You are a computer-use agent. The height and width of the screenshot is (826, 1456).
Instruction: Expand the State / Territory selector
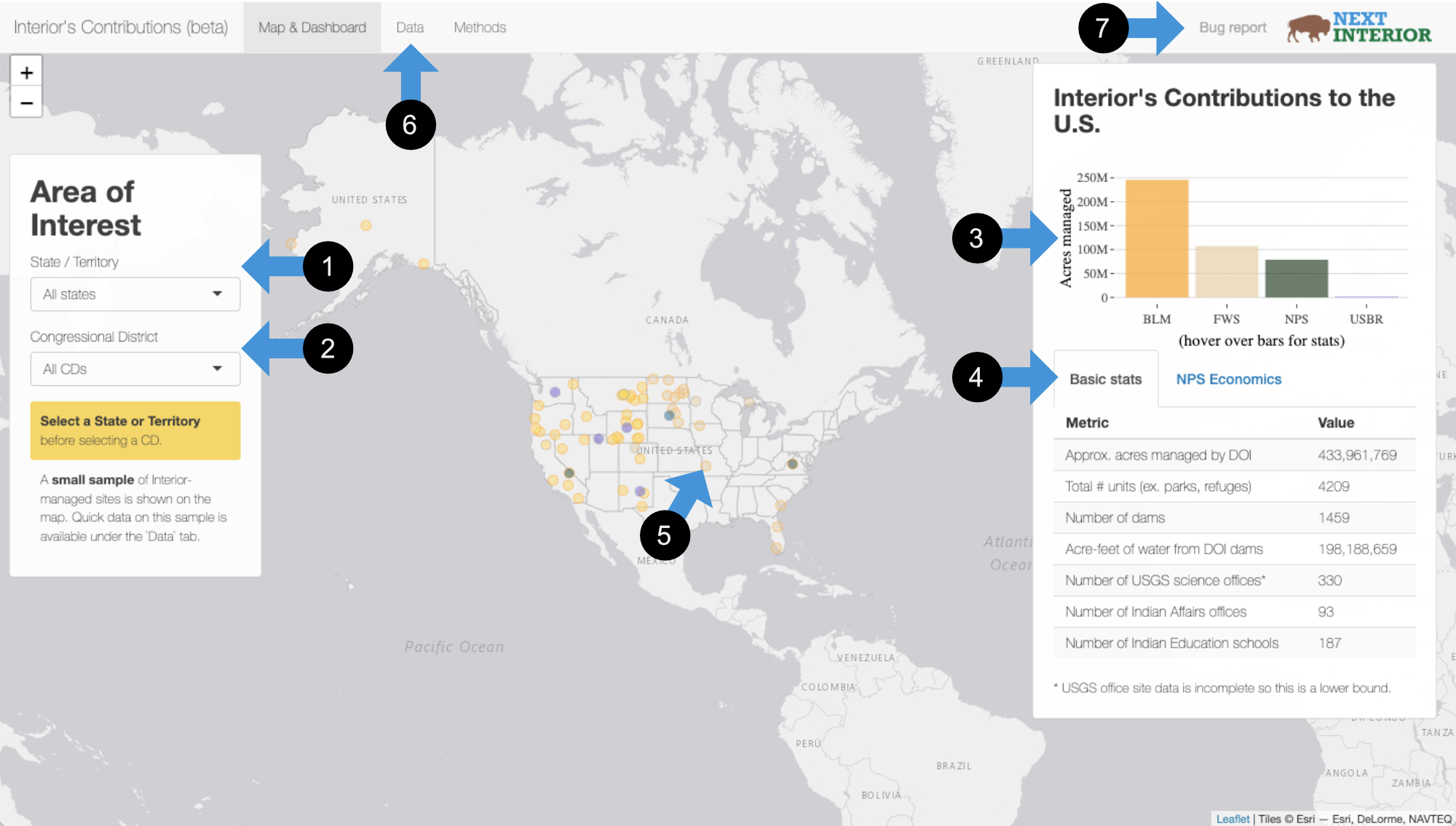tap(135, 294)
